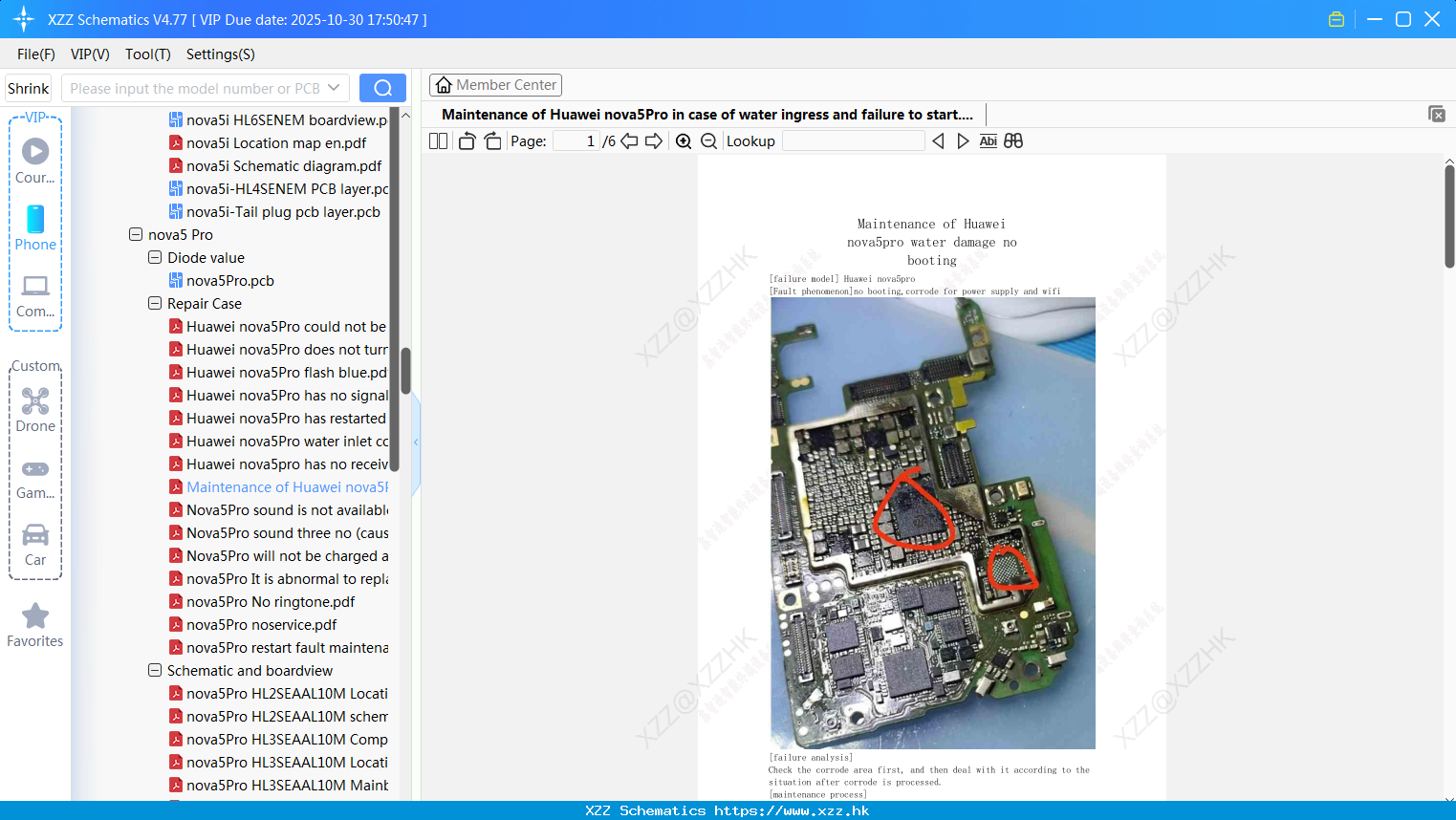Image resolution: width=1456 pixels, height=820 pixels.
Task: Open the Course section in the sidebar
Action: [35, 162]
